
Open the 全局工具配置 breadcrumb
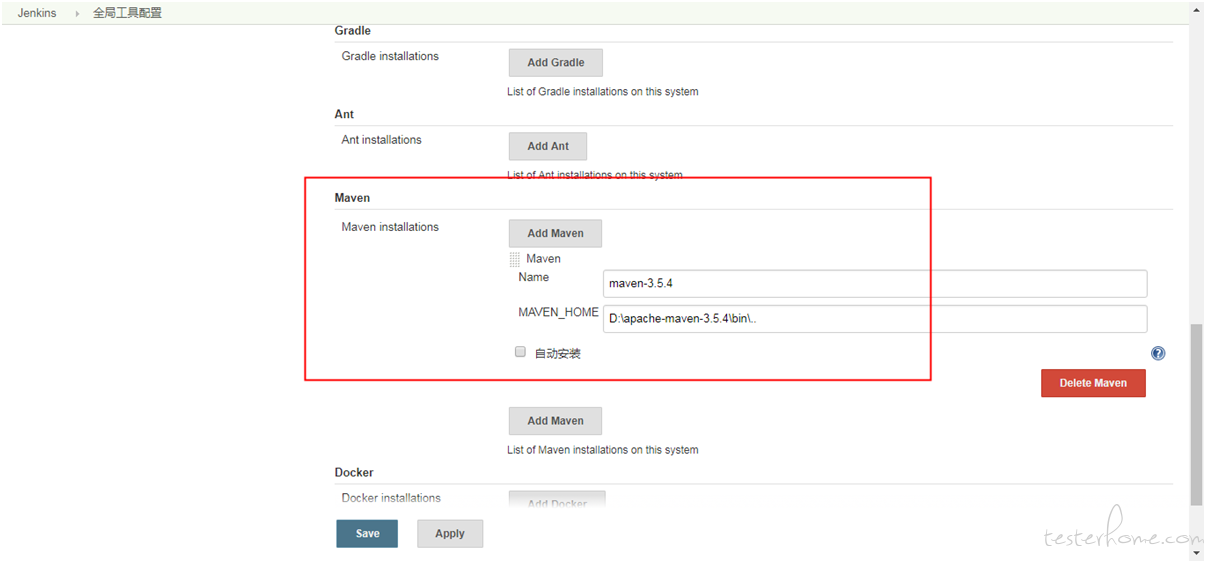click(x=127, y=13)
